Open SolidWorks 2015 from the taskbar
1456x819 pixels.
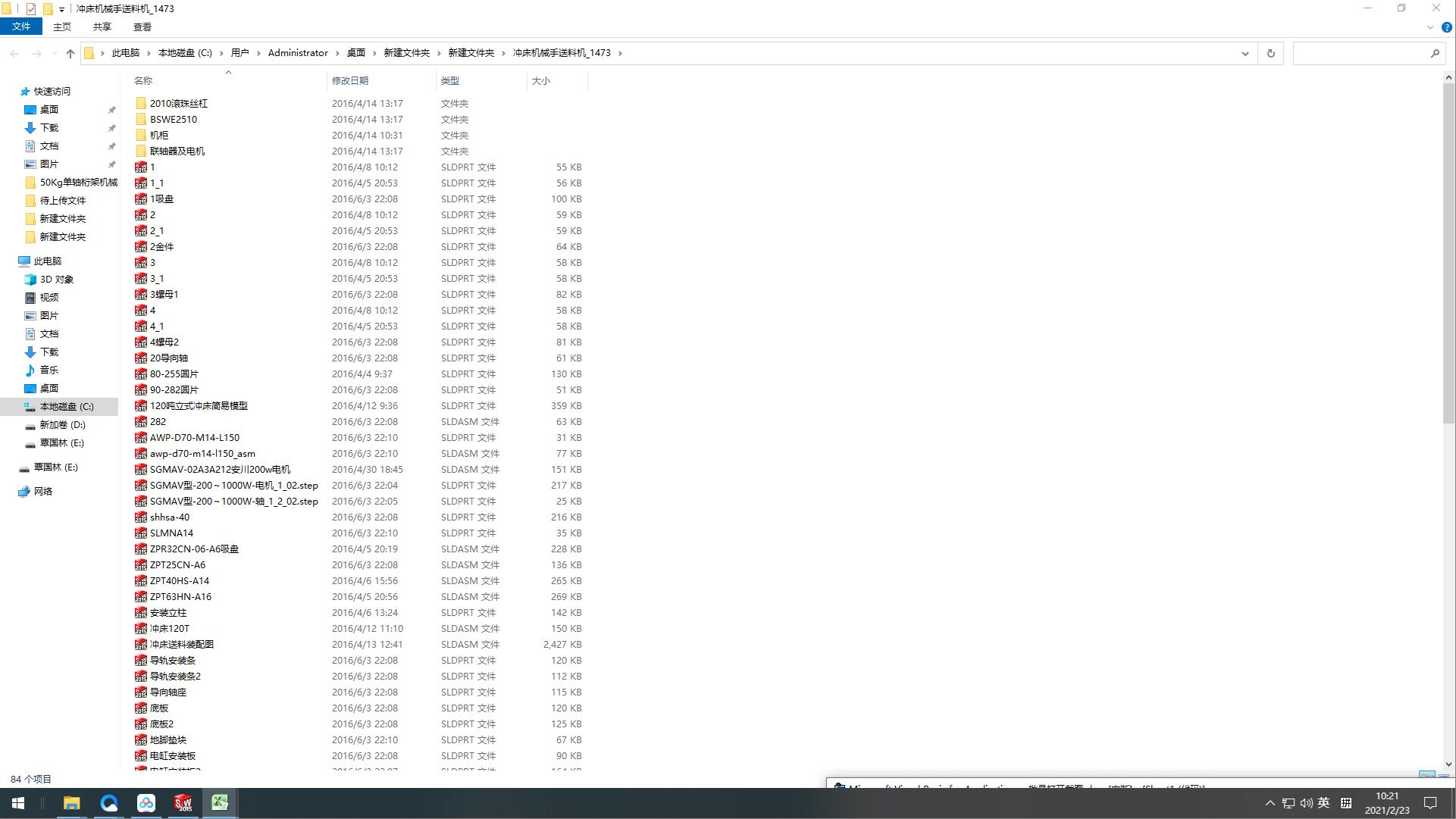(x=183, y=803)
